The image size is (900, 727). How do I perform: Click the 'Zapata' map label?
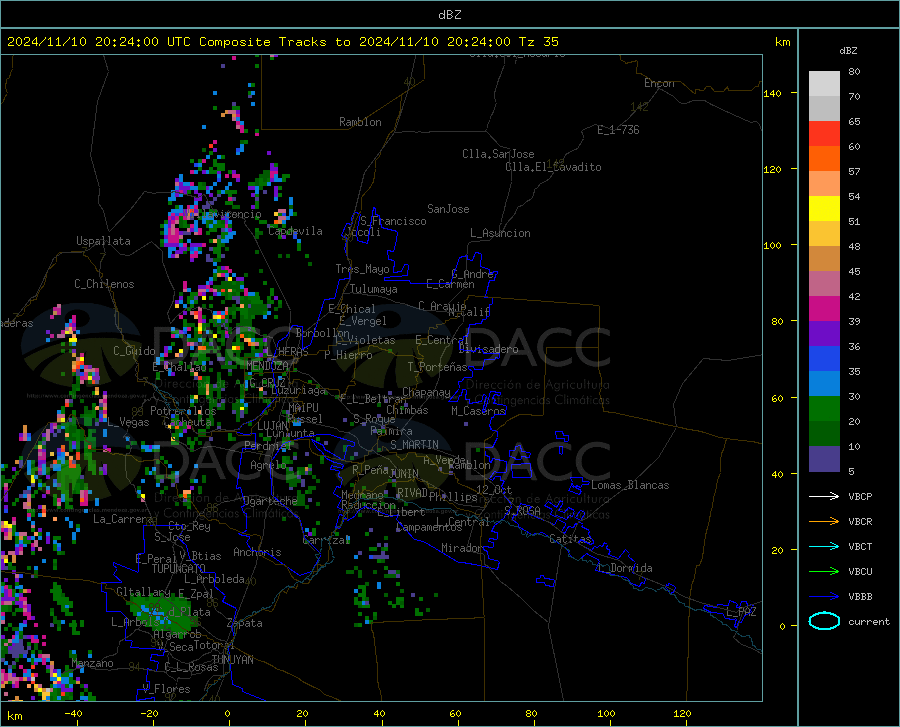point(245,623)
